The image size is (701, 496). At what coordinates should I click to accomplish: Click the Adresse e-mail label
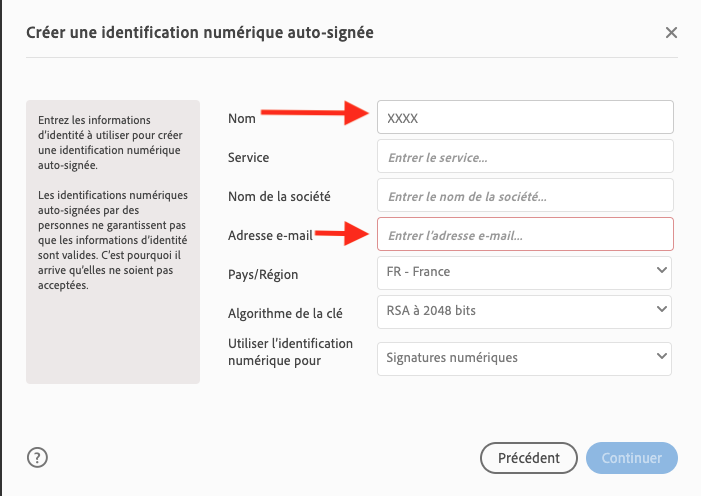270,236
